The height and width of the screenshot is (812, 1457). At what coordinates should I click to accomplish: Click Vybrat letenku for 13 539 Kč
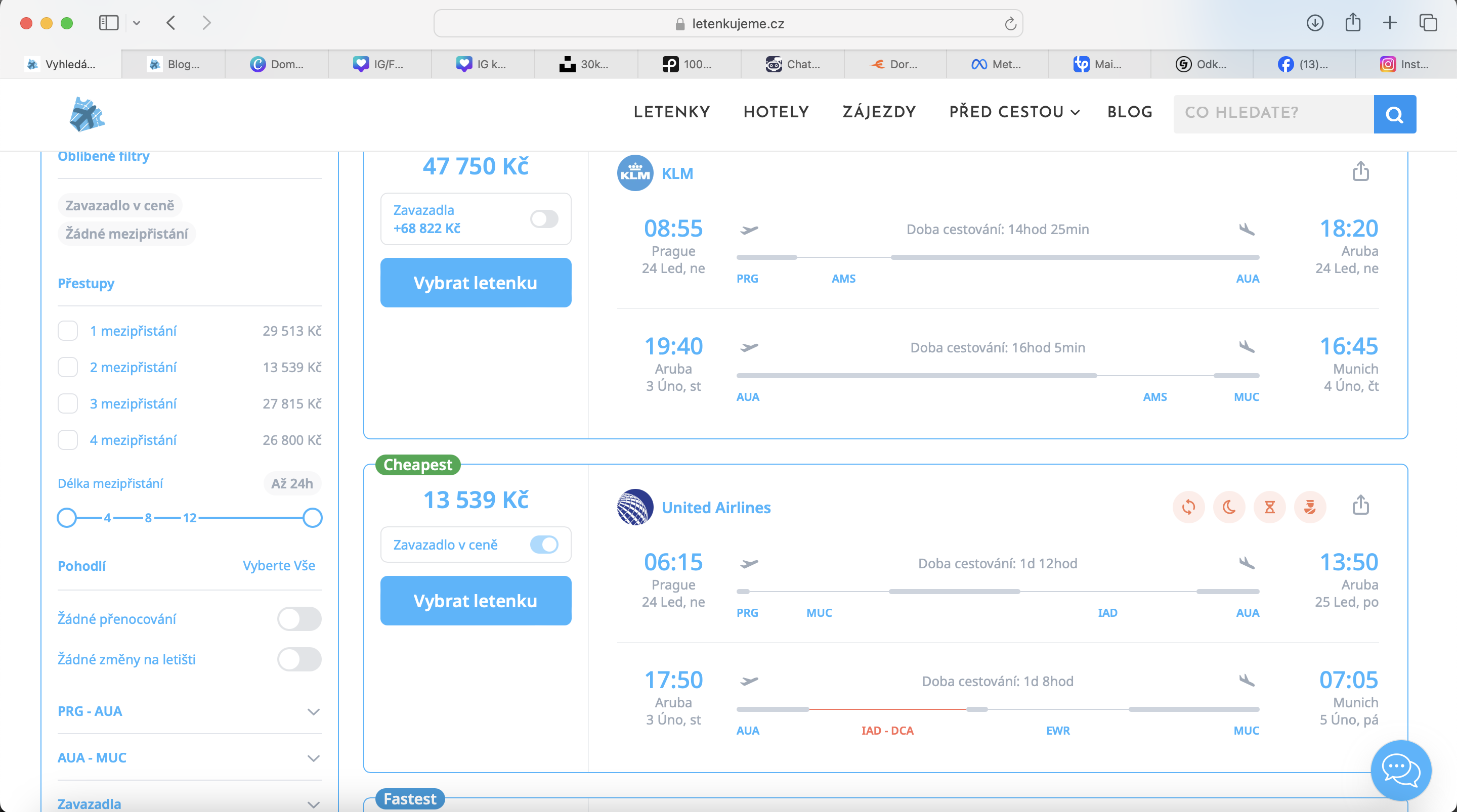[475, 601]
